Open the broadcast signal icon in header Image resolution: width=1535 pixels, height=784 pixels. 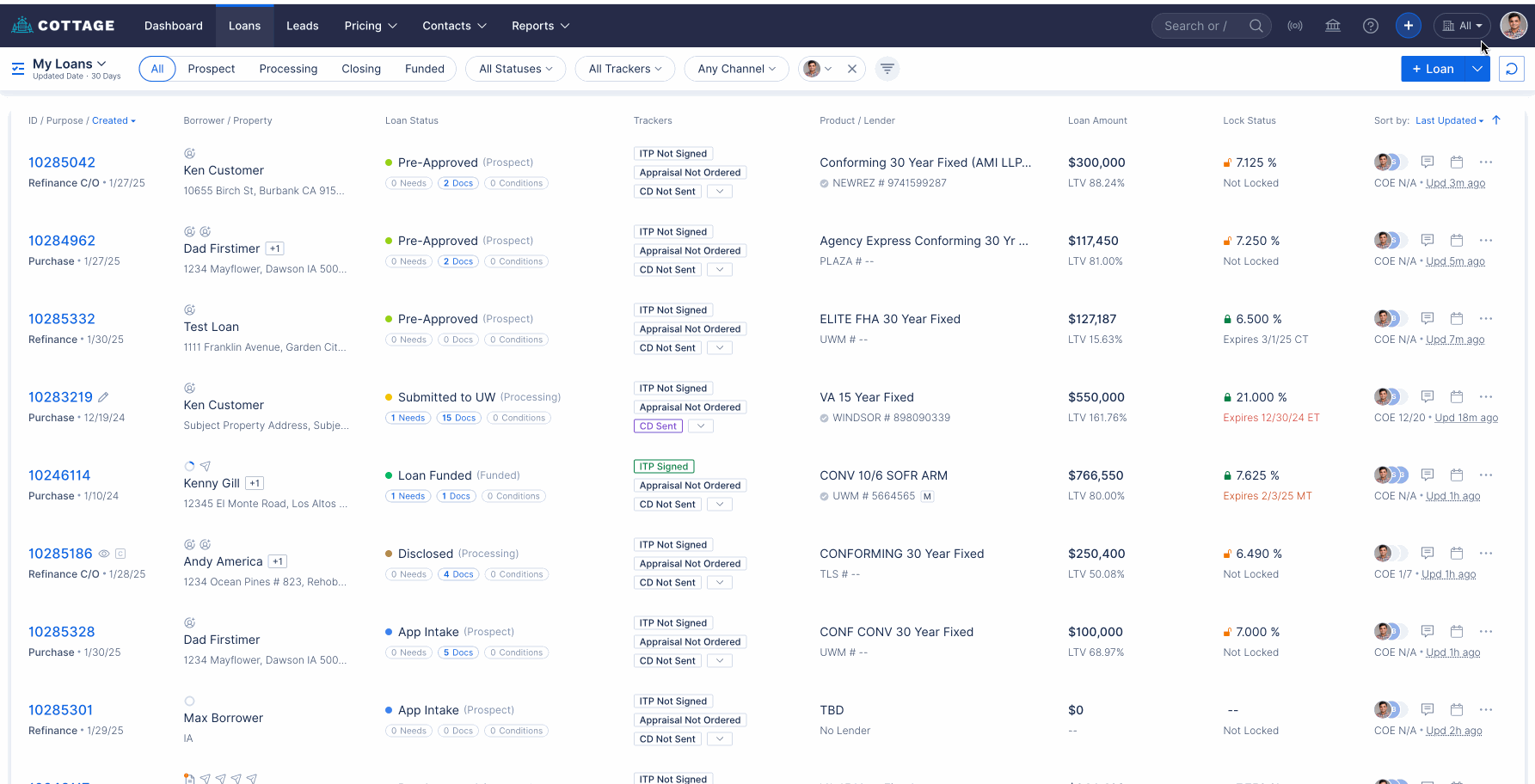click(x=1295, y=26)
